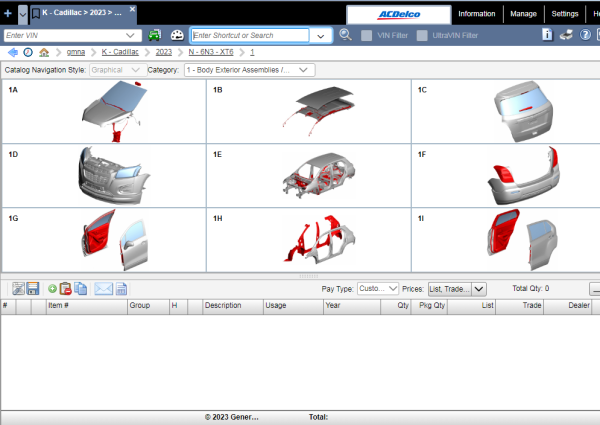Click the save floppy disk icon
Viewport: 600px width, 425px height.
[x=33, y=288]
